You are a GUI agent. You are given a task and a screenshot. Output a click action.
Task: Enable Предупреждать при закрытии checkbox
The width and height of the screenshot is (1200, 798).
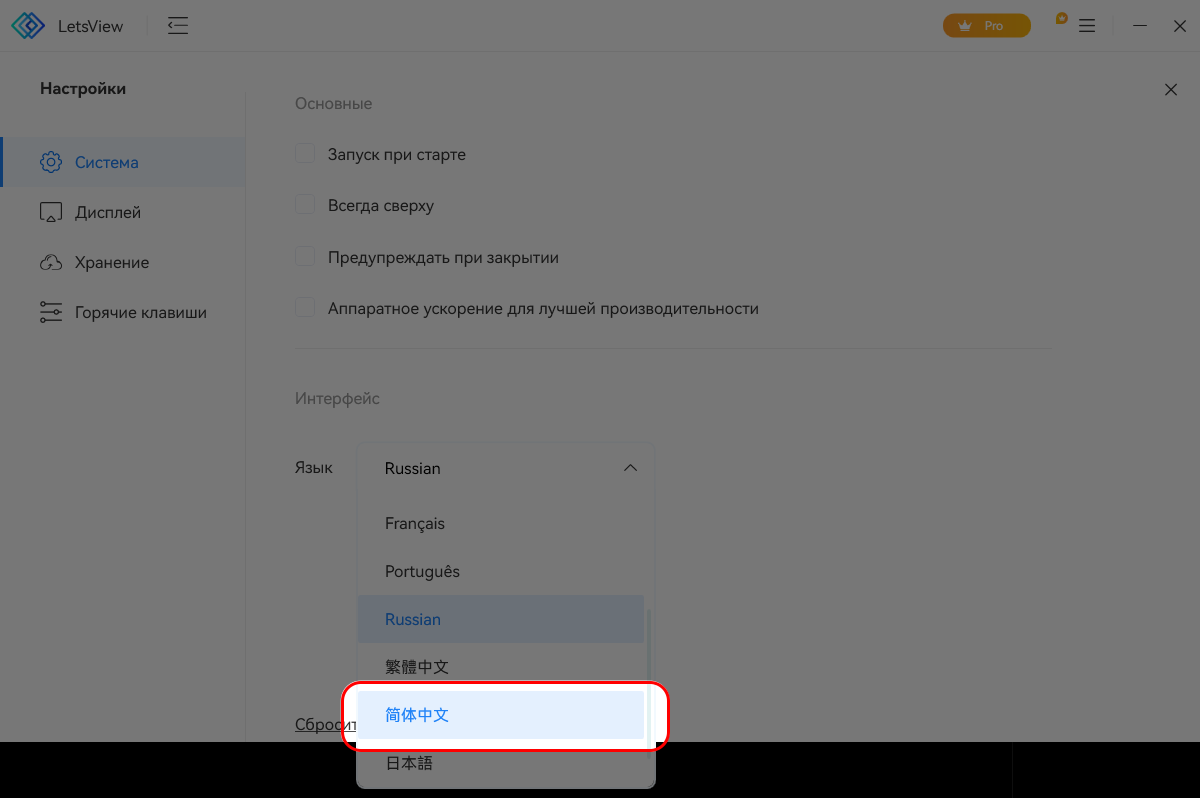click(x=305, y=257)
